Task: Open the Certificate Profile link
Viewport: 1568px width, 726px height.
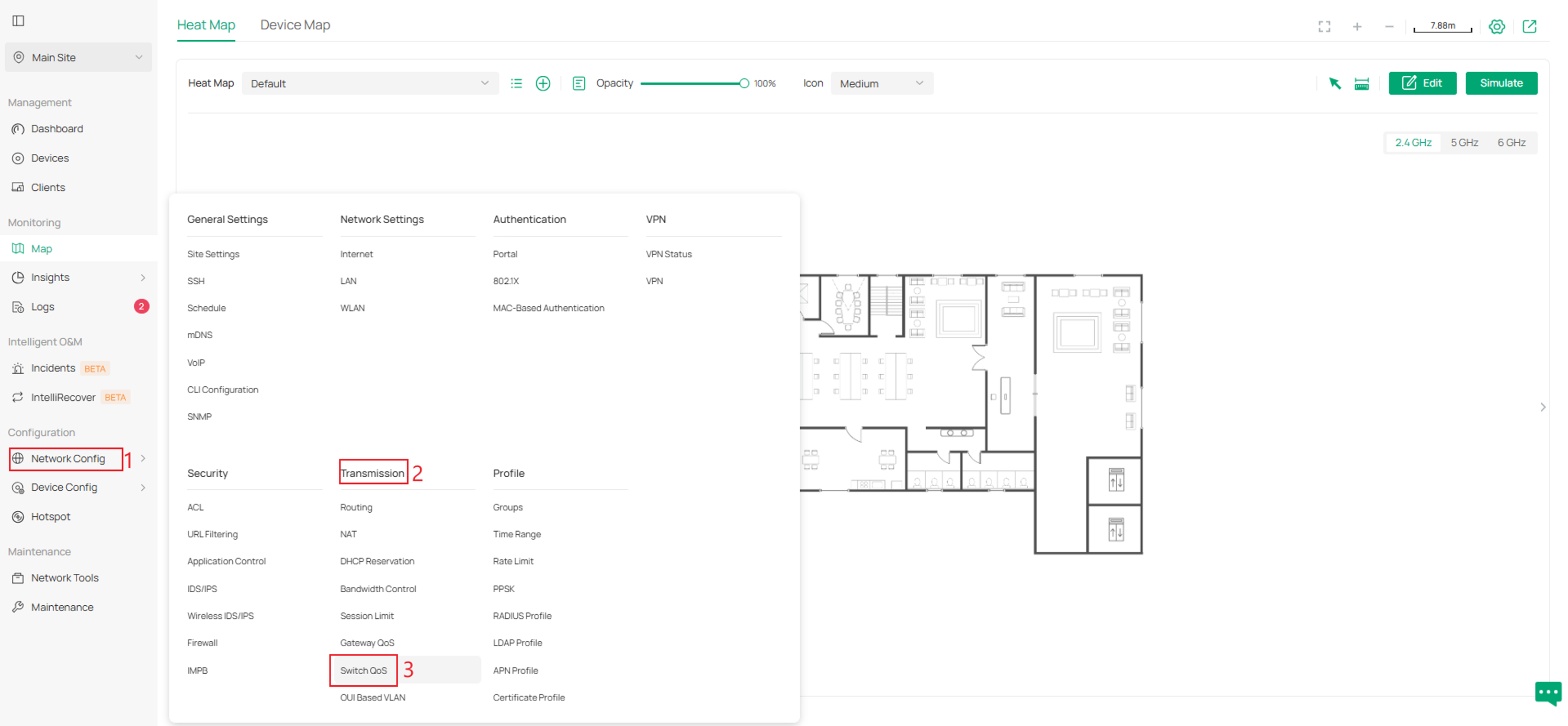Action: click(x=529, y=698)
